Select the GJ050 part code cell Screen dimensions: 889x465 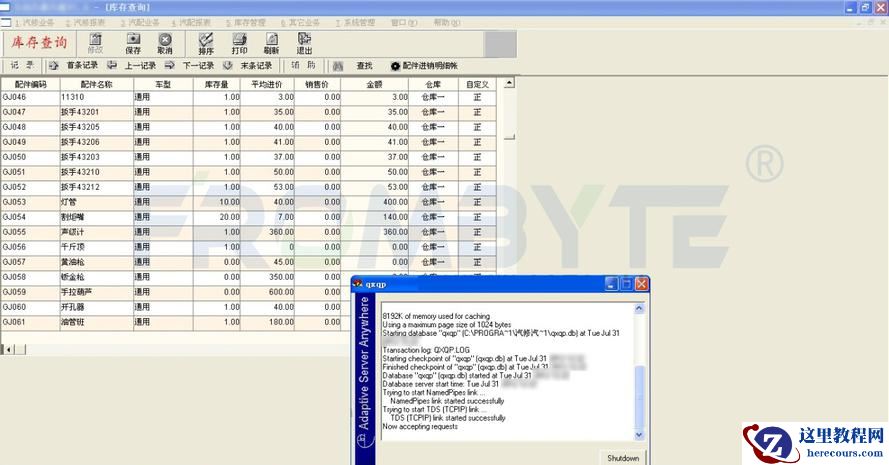30,157
